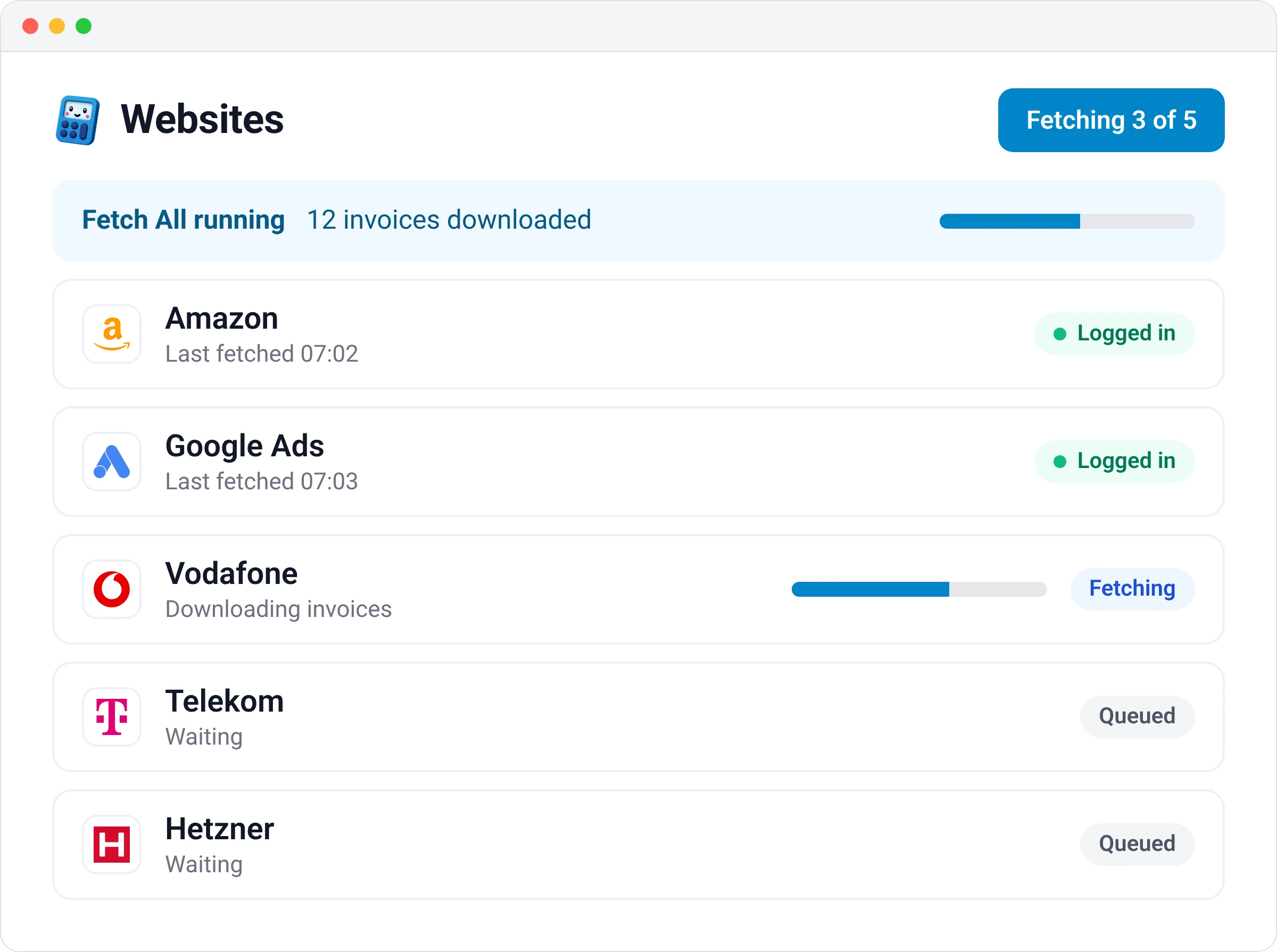The image size is (1277, 952).
Task: Click the green zoom window button
Action: click(84, 26)
